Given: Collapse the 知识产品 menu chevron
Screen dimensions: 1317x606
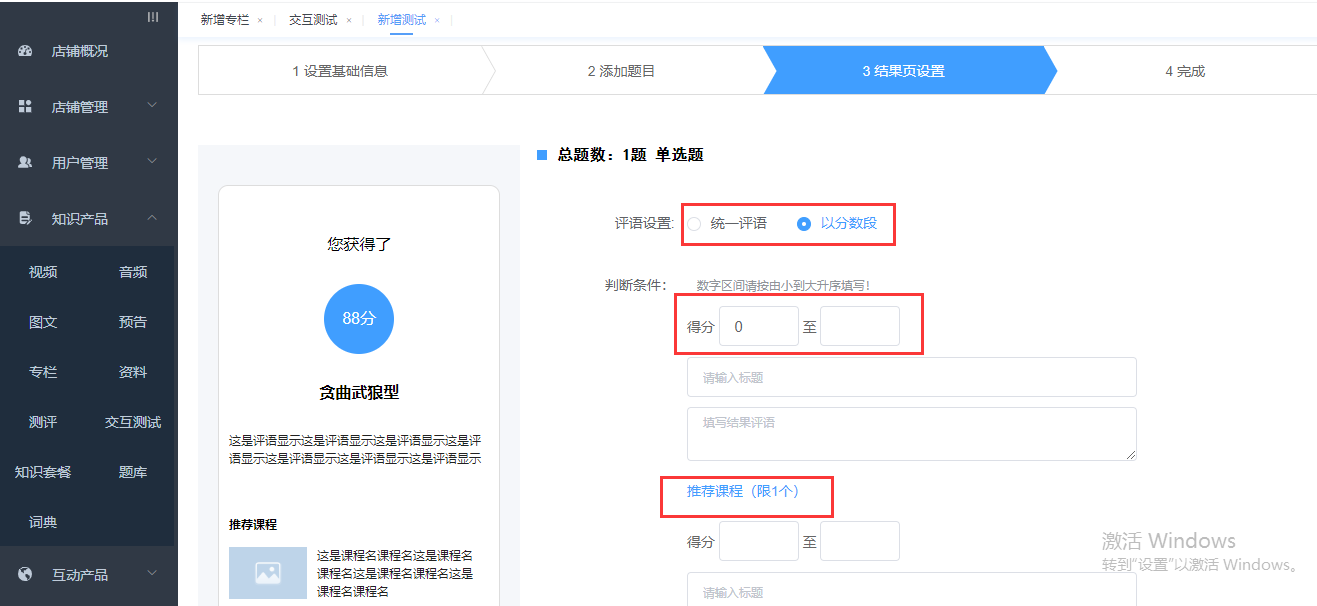Looking at the screenshot, I should [152, 217].
